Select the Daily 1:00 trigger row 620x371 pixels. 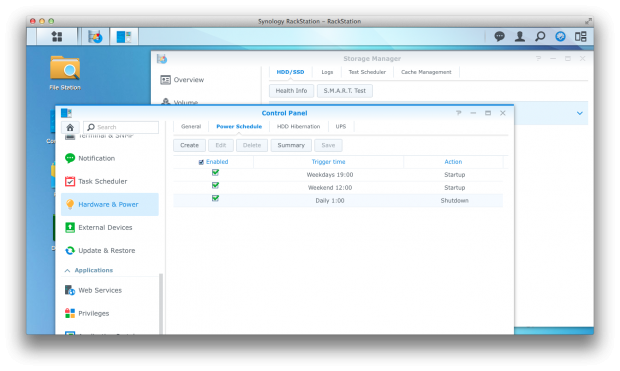click(338, 201)
